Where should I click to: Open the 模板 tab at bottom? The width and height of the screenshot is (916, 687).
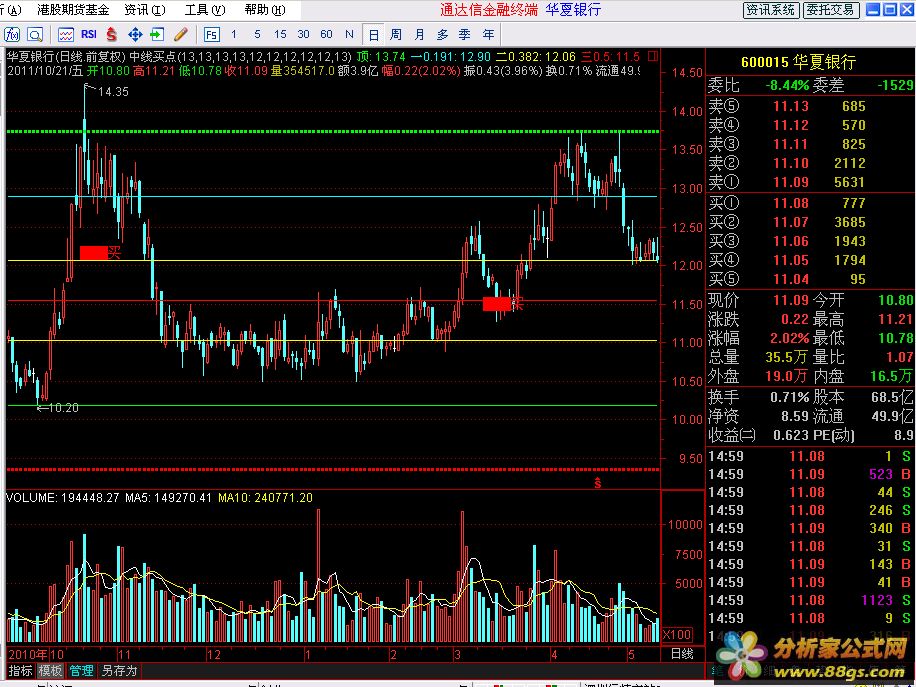click(51, 671)
